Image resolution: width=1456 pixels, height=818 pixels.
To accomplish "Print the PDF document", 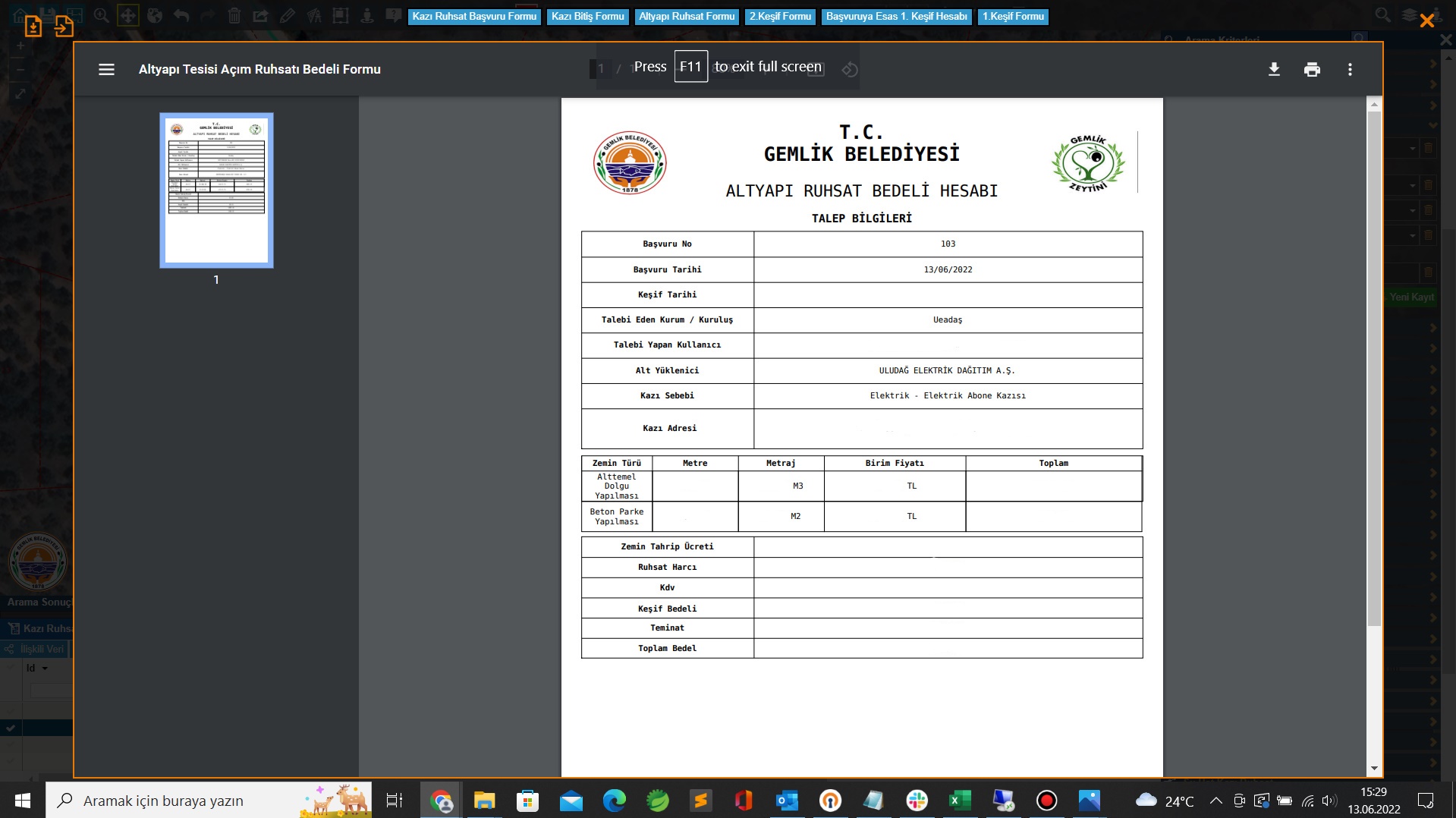I will [1312, 70].
